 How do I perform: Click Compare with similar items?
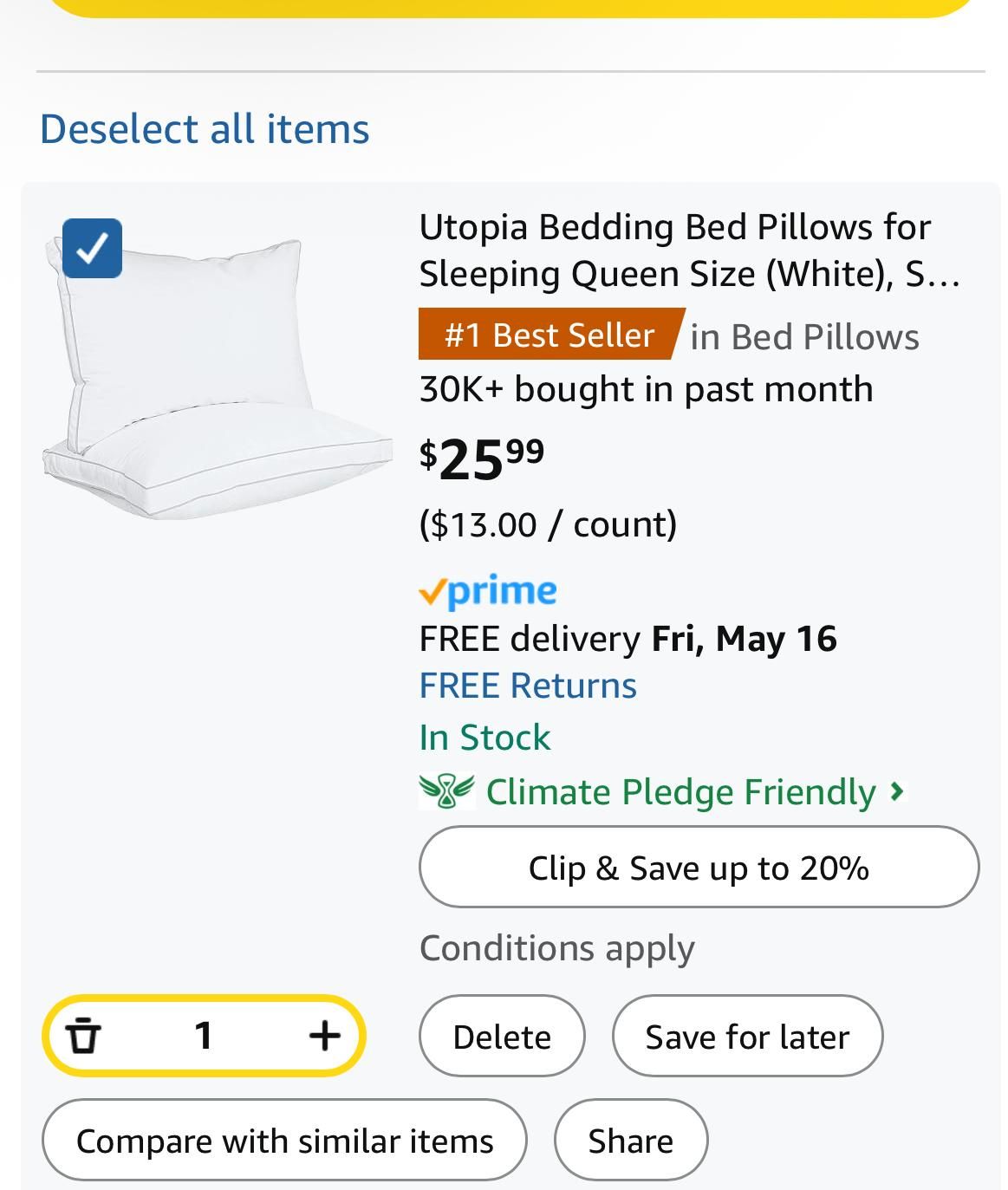pyautogui.click(x=284, y=1141)
